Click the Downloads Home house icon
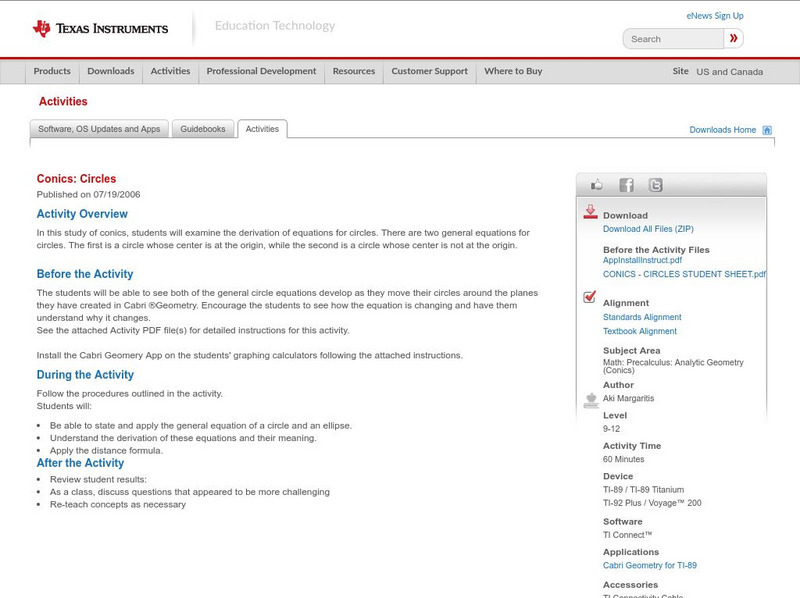 click(x=767, y=130)
